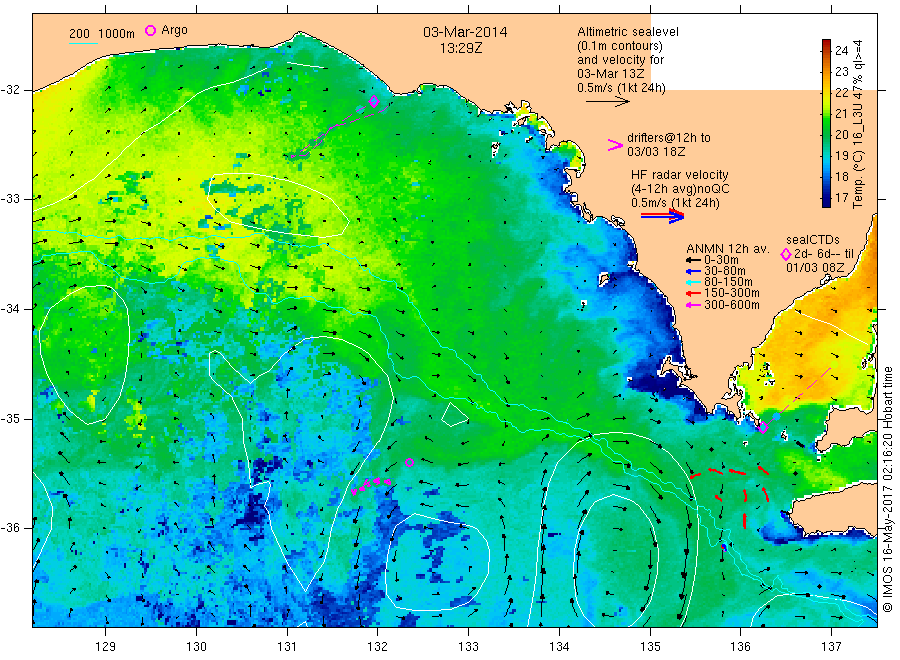
Task: Click the dark blue bottom of the color bar
Action: [x=827, y=202]
